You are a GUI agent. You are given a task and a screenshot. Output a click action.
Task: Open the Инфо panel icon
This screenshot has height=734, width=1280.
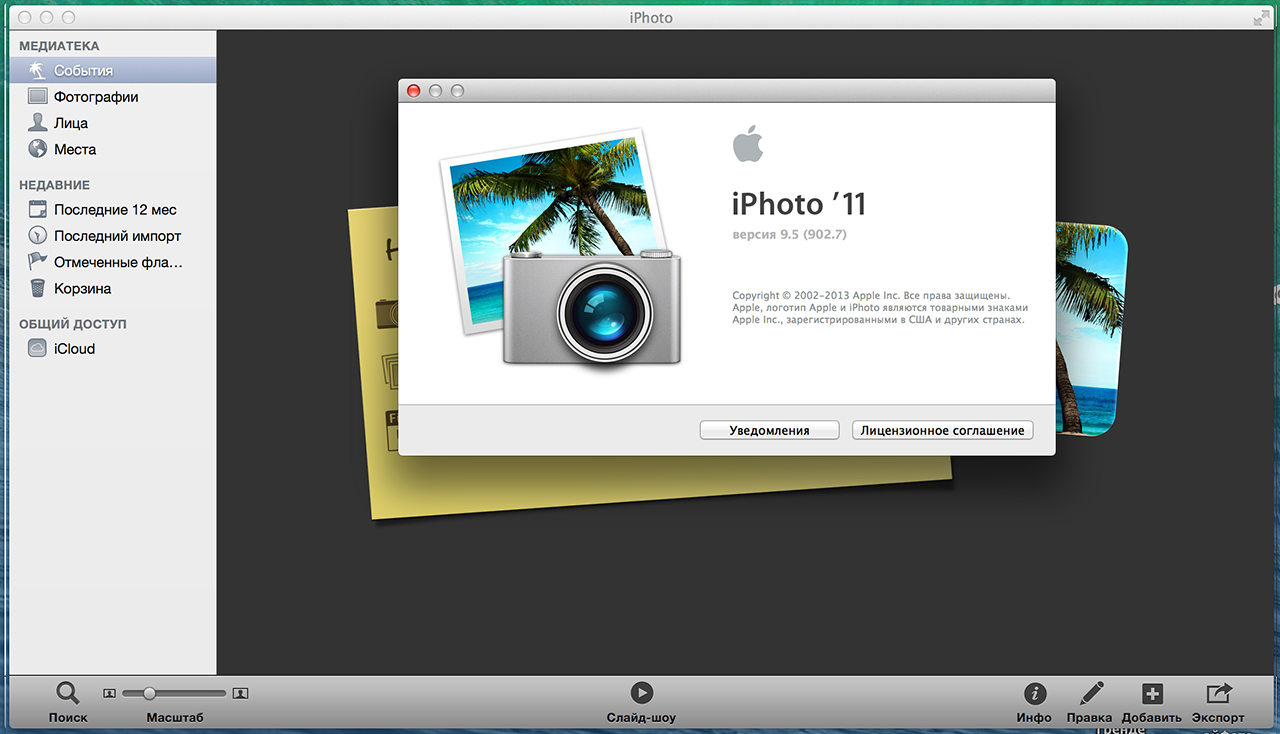(1034, 693)
